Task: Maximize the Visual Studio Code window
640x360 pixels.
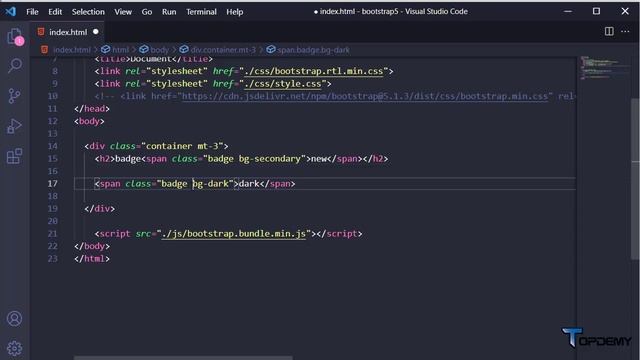Action: click(x=596, y=11)
